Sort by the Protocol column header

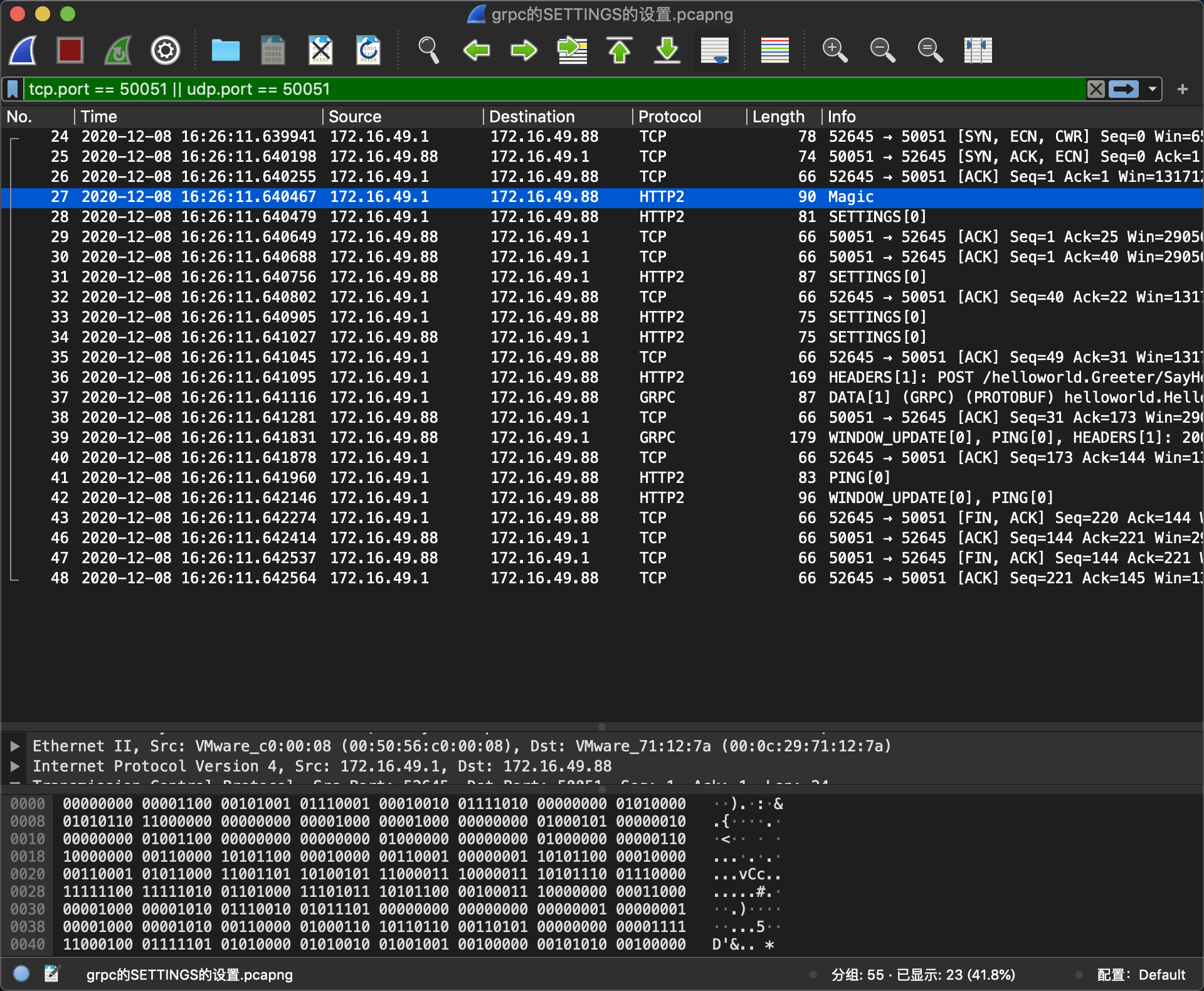(x=670, y=117)
